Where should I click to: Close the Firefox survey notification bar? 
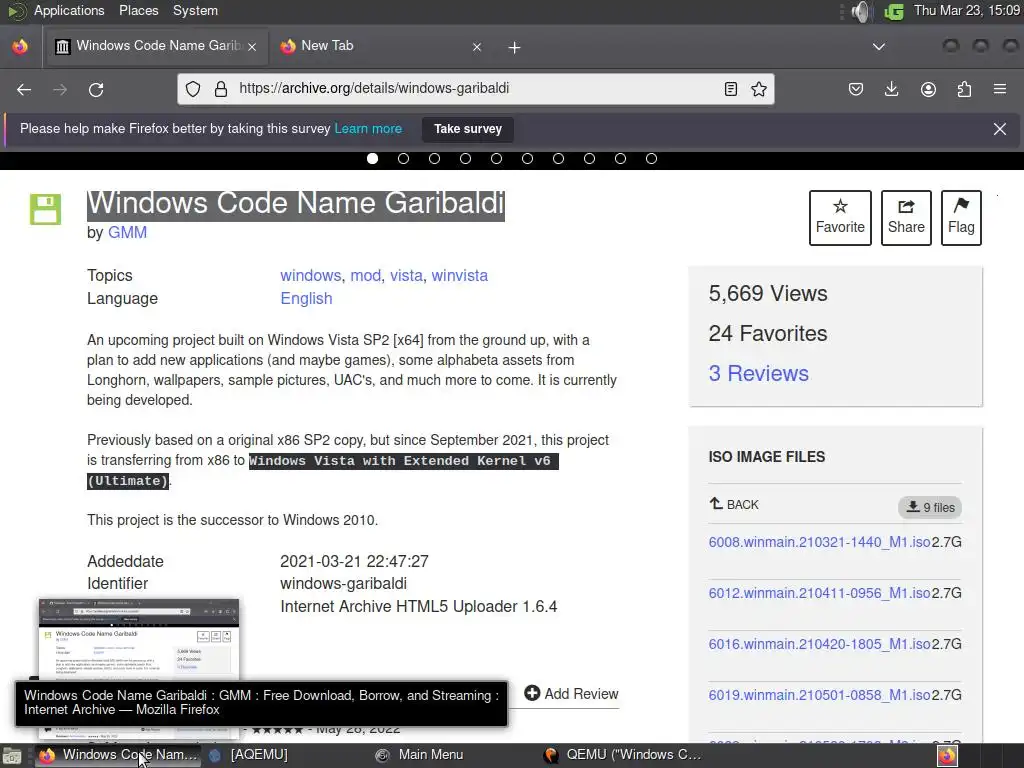point(1000,129)
